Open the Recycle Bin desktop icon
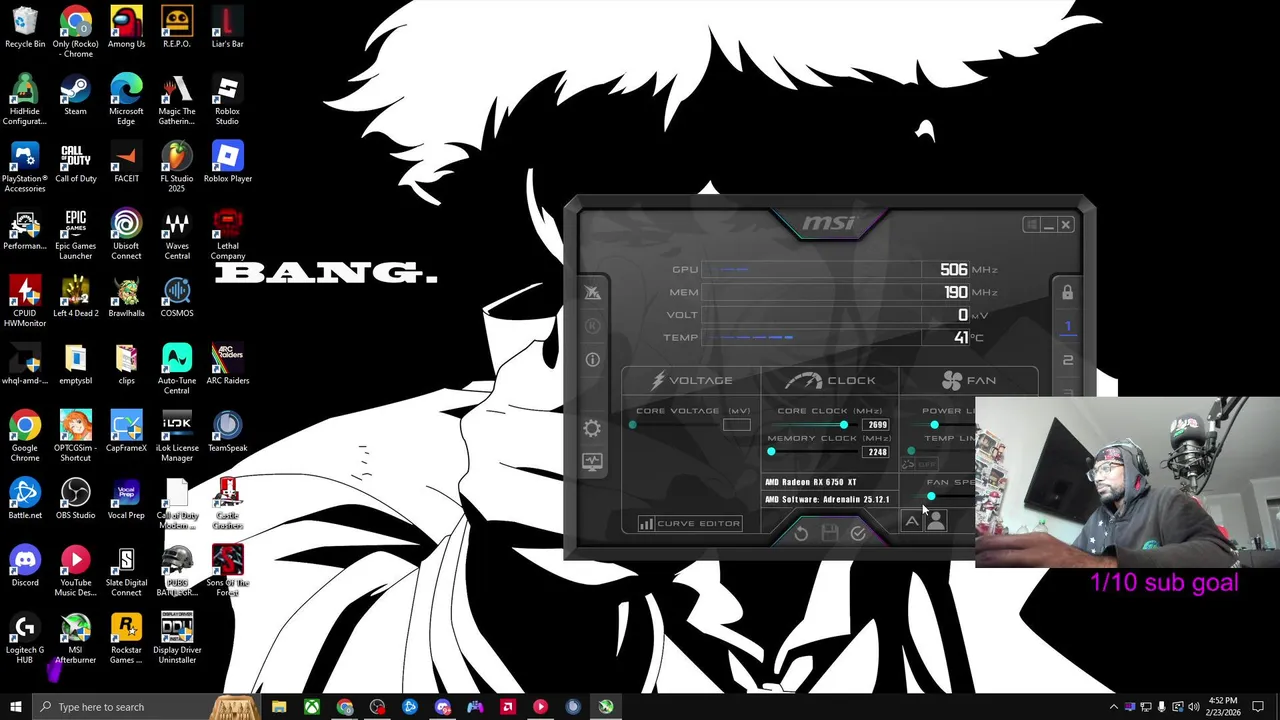 pyautogui.click(x=25, y=29)
